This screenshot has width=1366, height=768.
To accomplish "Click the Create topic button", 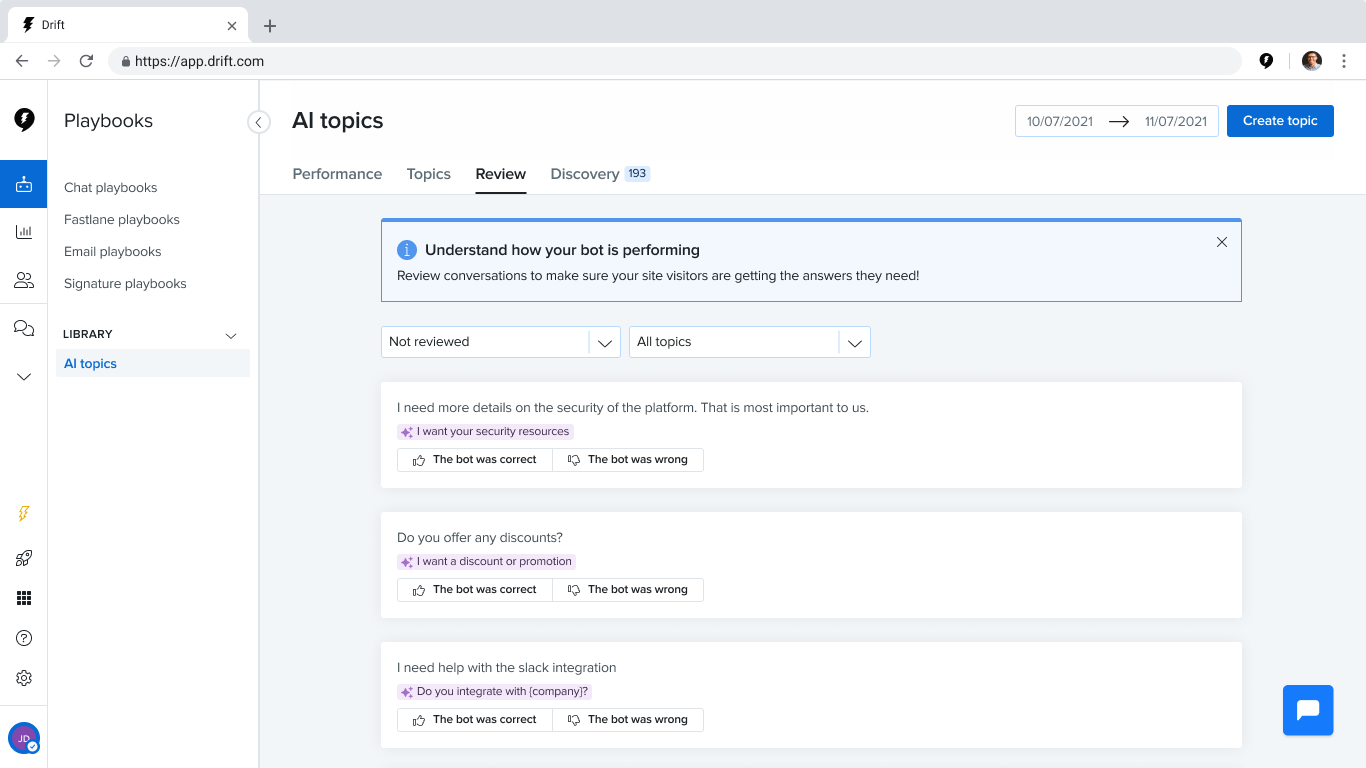I will coord(1280,121).
